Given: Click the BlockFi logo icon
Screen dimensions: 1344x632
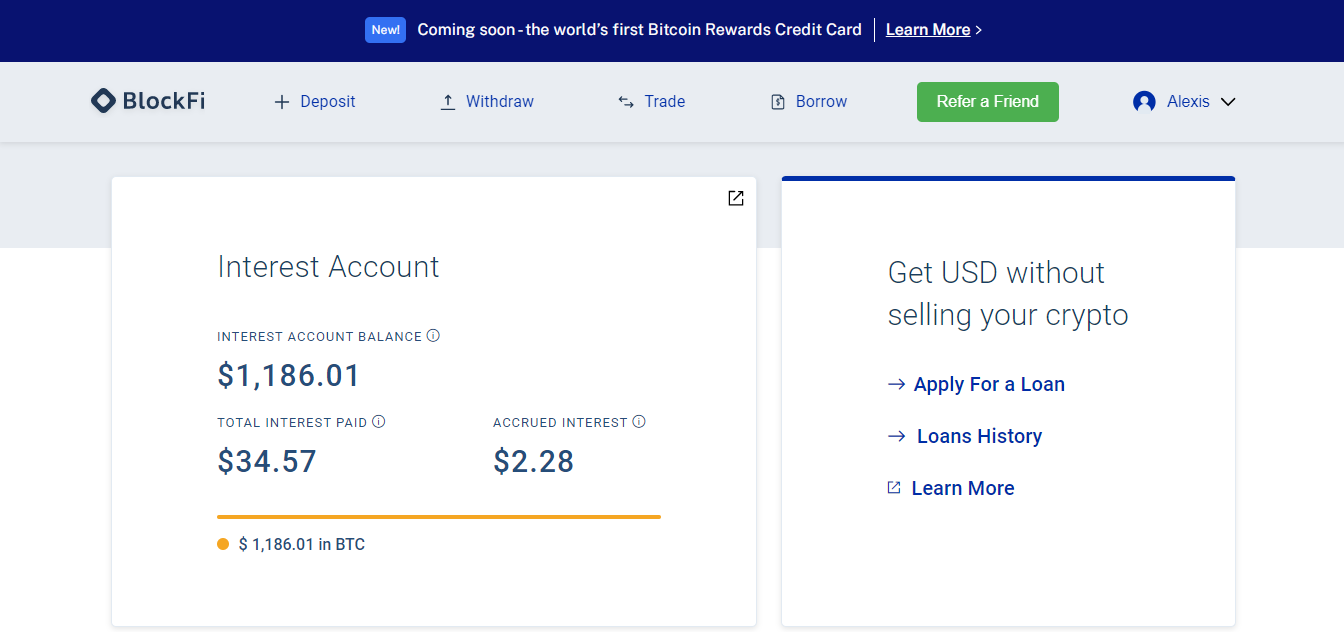Looking at the screenshot, I should [103, 101].
